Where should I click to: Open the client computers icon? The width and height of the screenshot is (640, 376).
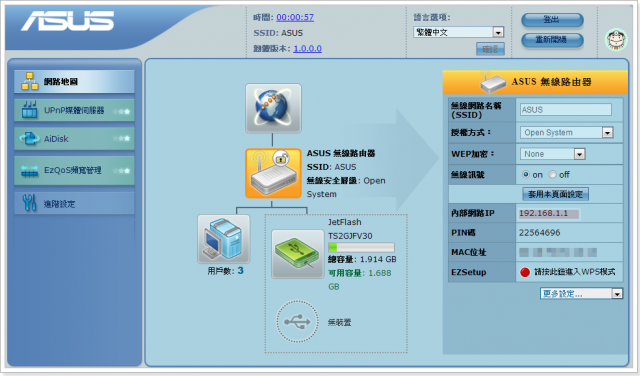(224, 239)
